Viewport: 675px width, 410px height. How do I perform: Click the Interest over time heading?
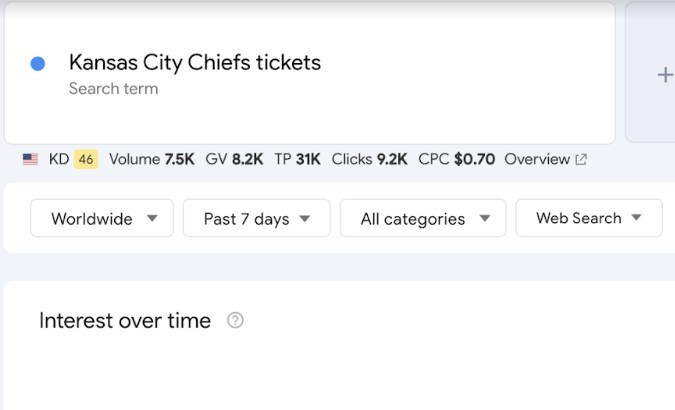click(125, 321)
